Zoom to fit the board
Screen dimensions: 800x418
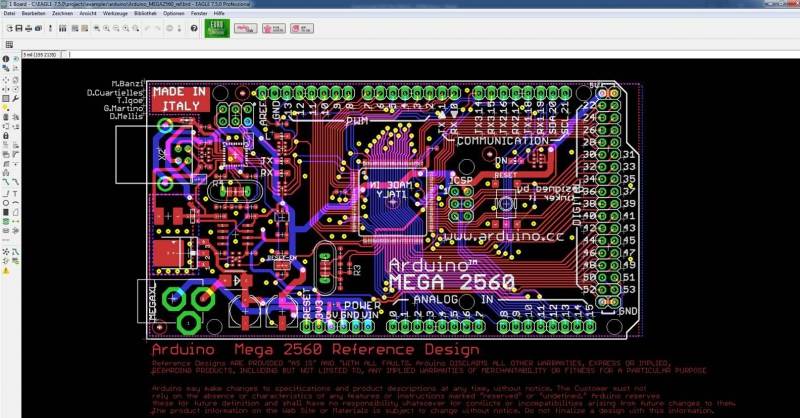pos(96,29)
